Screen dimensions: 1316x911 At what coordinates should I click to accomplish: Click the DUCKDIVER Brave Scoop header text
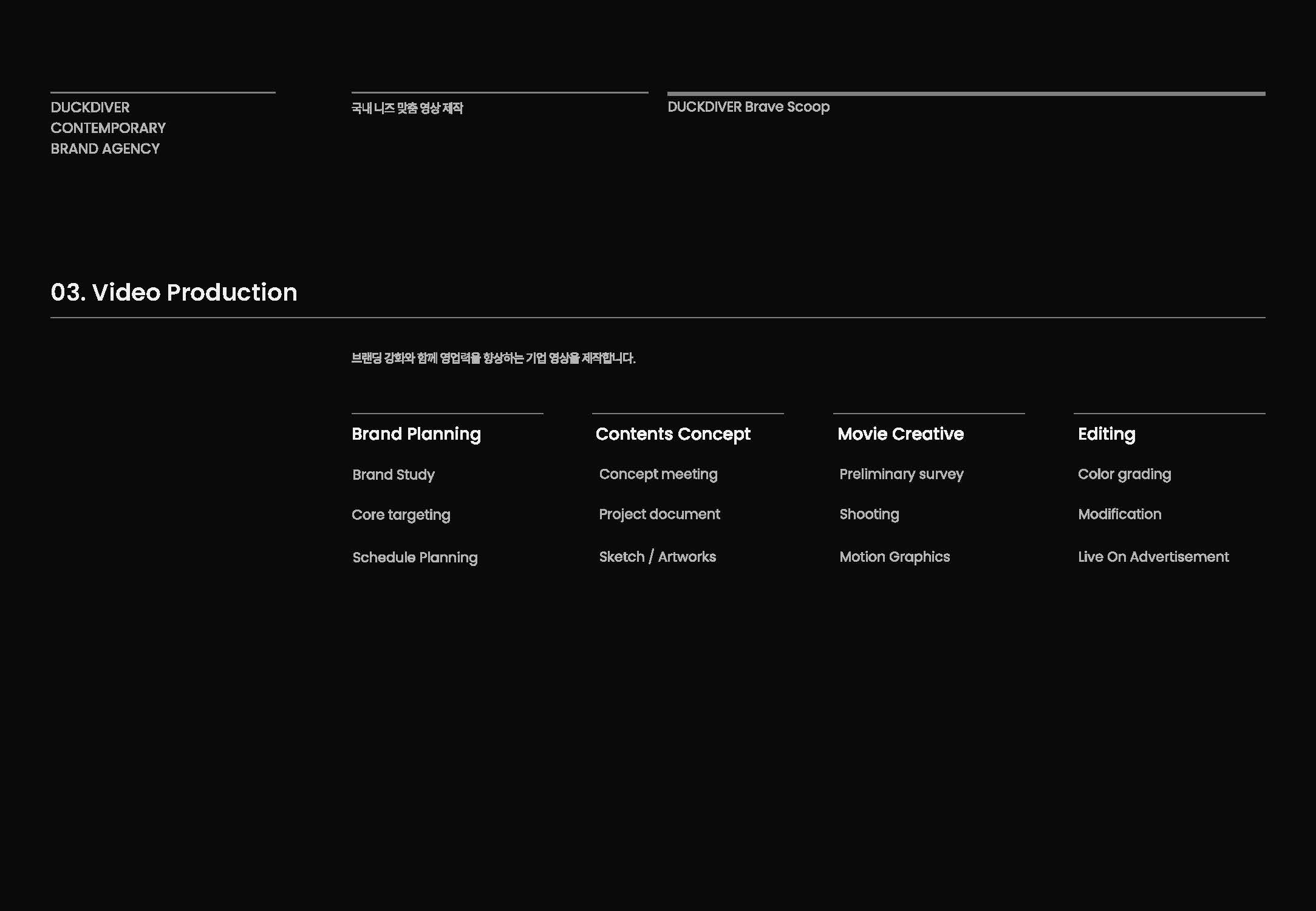coord(748,107)
